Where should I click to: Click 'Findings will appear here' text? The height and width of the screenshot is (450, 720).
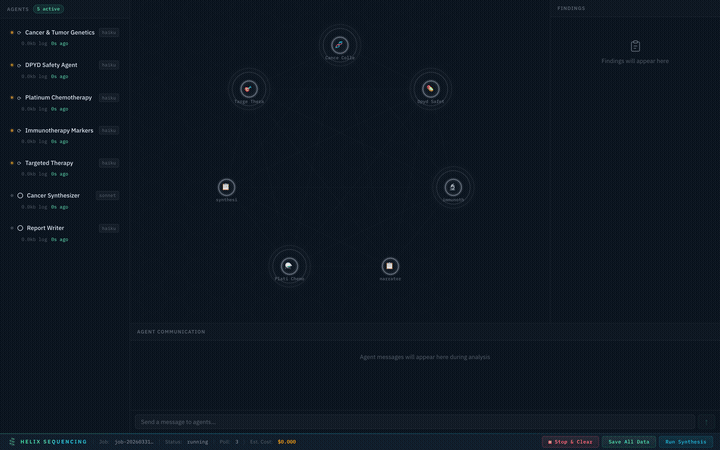coord(635,61)
